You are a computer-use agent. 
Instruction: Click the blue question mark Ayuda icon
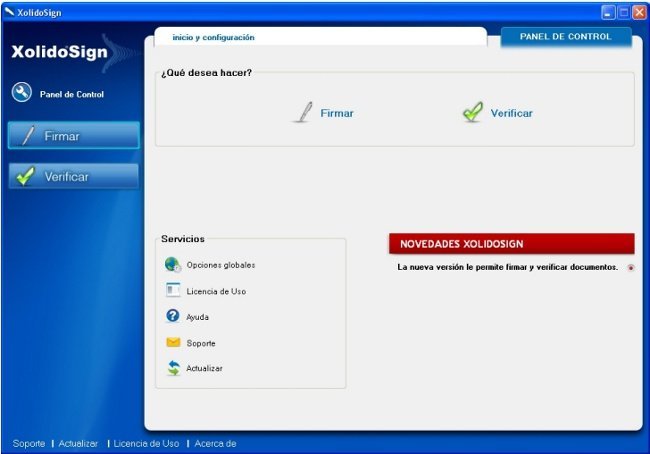point(172,316)
